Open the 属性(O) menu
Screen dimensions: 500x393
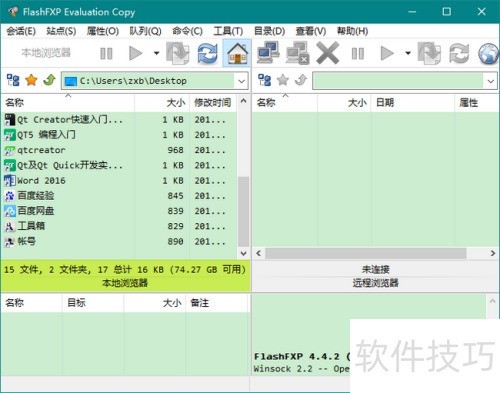pos(103,31)
